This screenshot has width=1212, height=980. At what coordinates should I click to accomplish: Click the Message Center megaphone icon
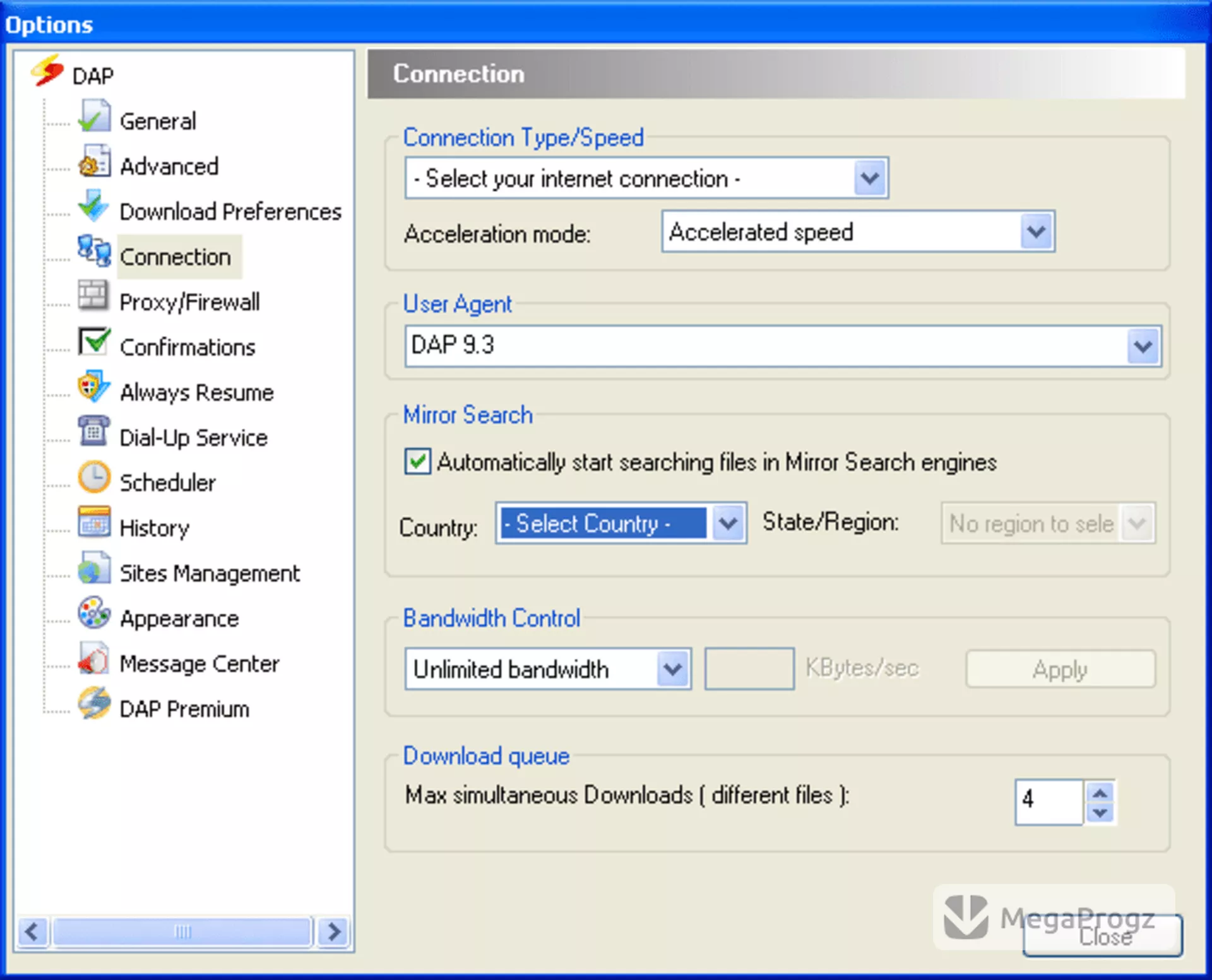[94, 658]
